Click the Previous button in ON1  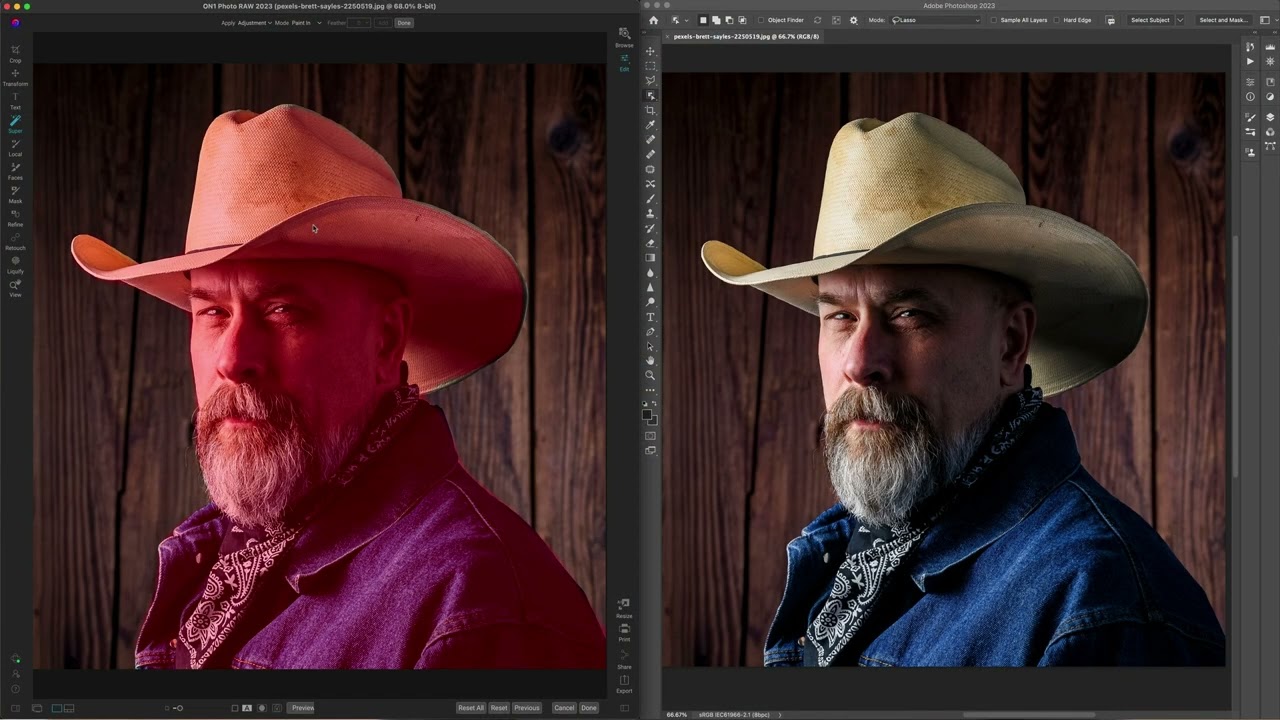527,708
